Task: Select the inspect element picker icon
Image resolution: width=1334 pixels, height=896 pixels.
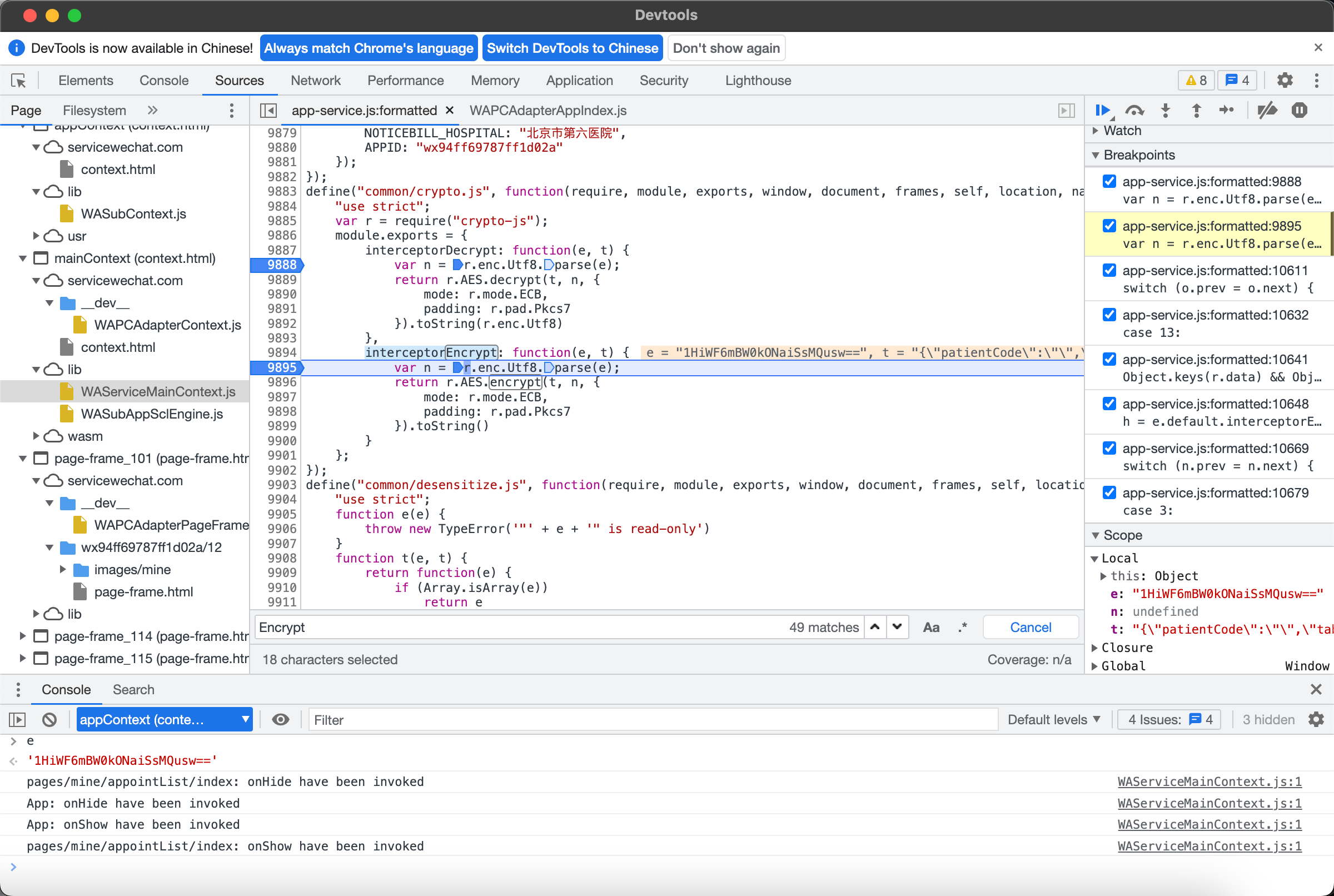Action: click(18, 81)
